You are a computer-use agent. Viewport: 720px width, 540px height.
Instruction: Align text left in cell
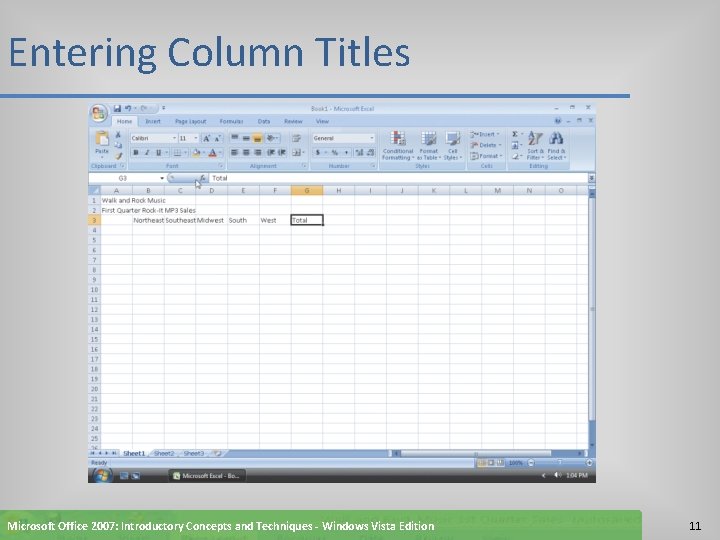point(235,152)
